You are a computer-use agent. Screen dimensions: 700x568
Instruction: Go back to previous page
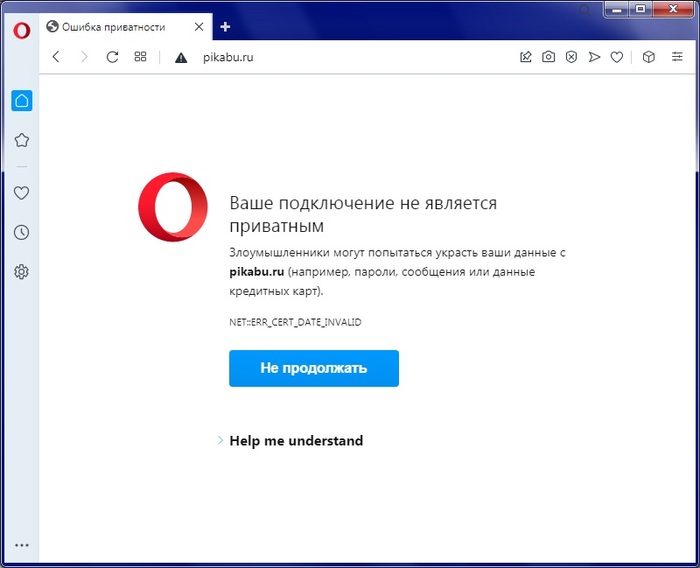click(x=56, y=57)
